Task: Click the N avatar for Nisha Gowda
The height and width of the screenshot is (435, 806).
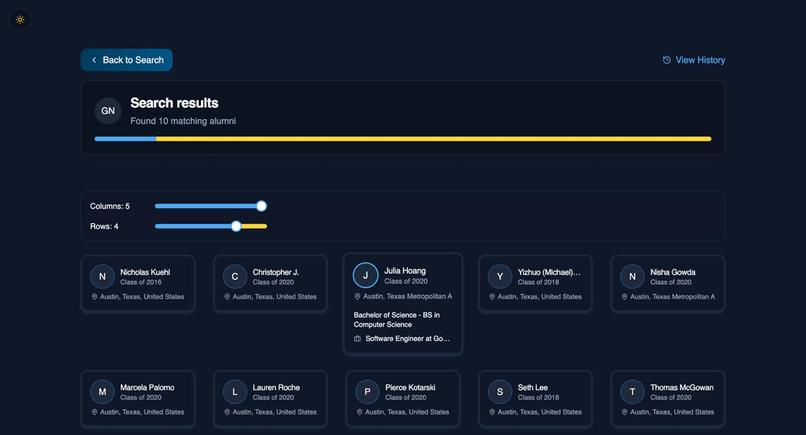Action: point(632,277)
